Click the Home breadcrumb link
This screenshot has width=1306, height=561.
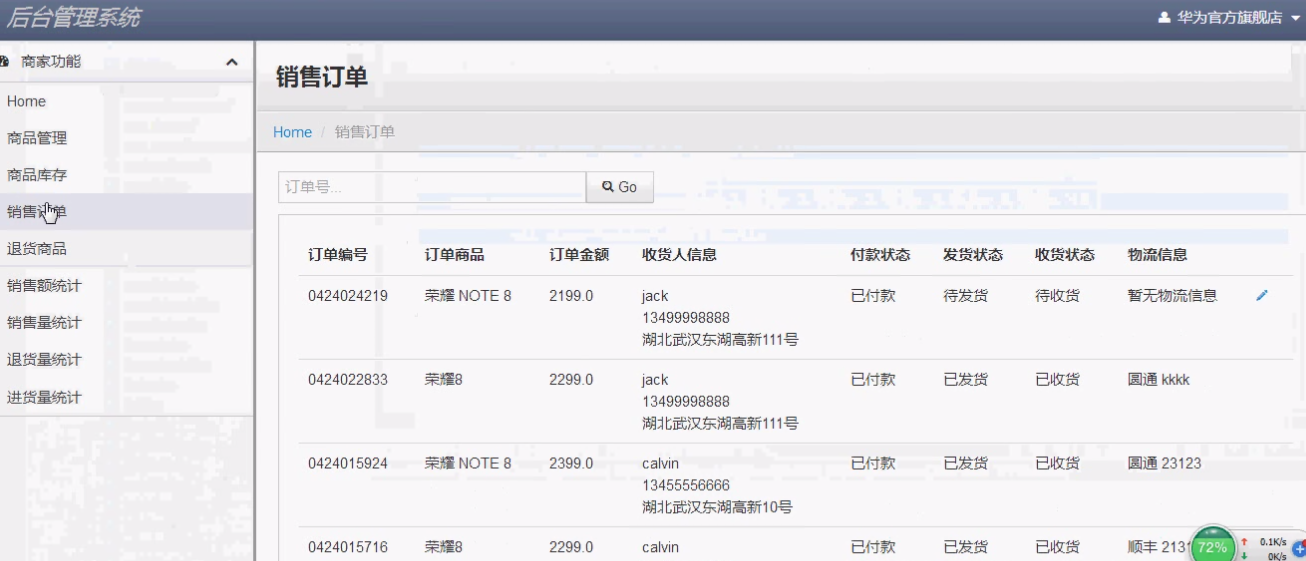pos(293,132)
